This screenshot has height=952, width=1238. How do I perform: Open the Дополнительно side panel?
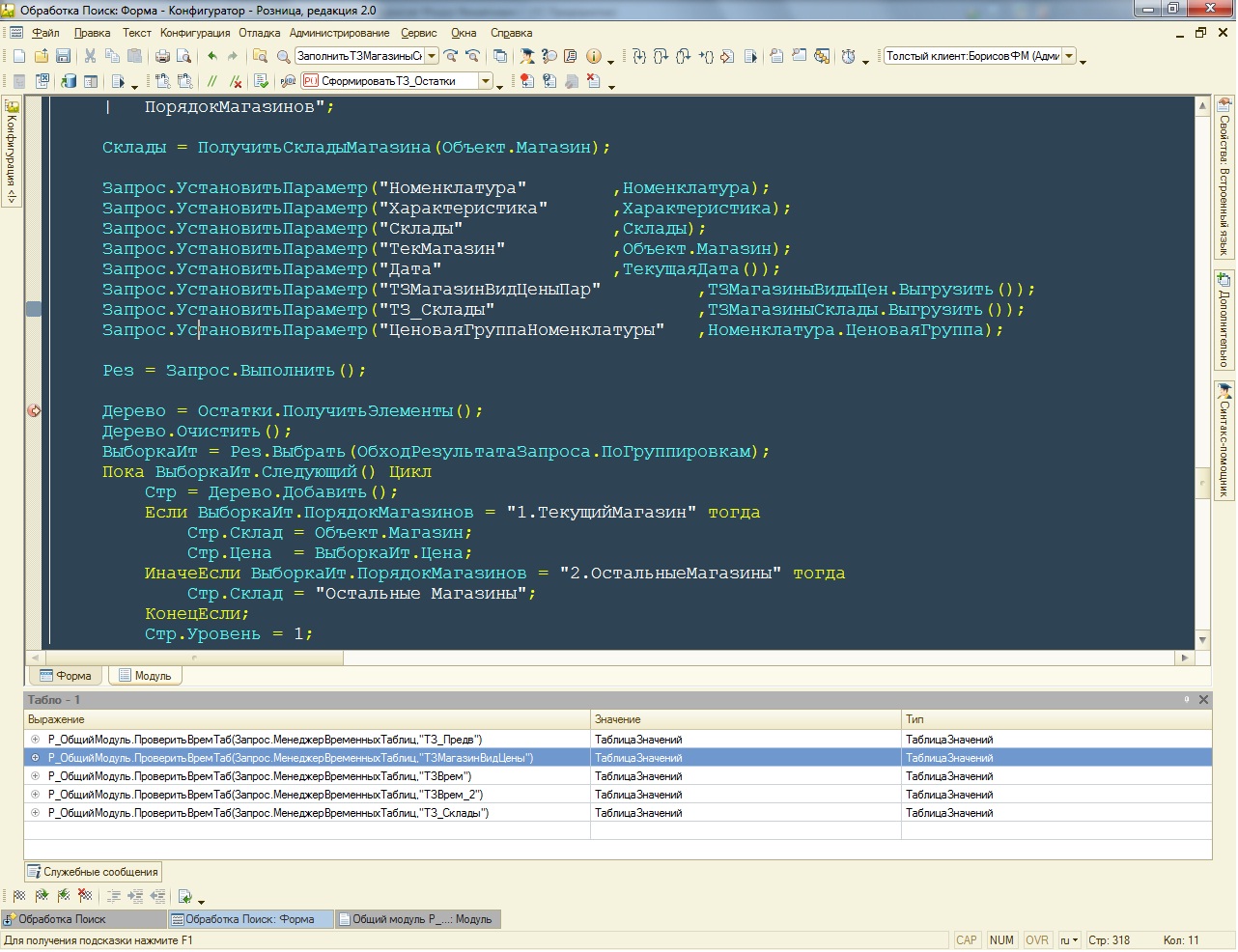(1224, 320)
